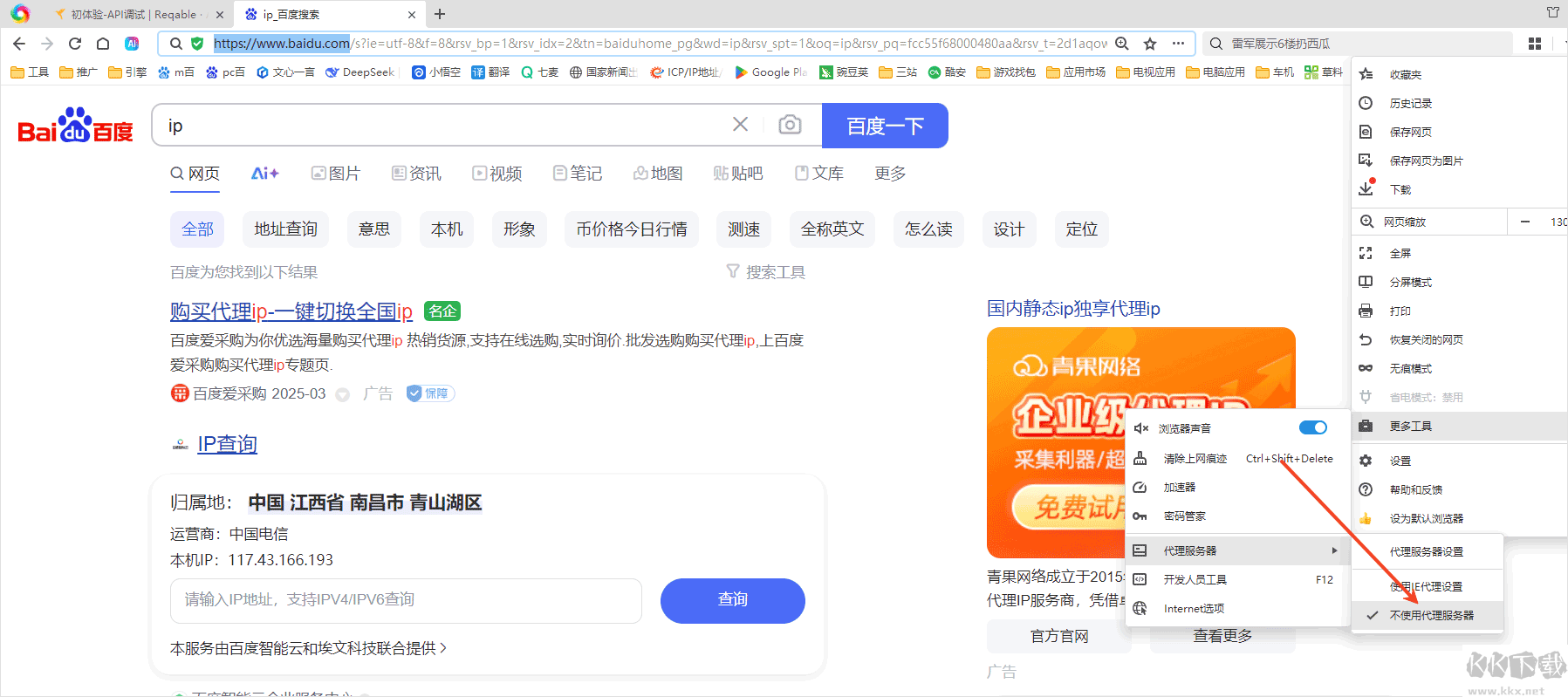Select the 测速 filter chip
1568x697 pixels.
(x=744, y=229)
